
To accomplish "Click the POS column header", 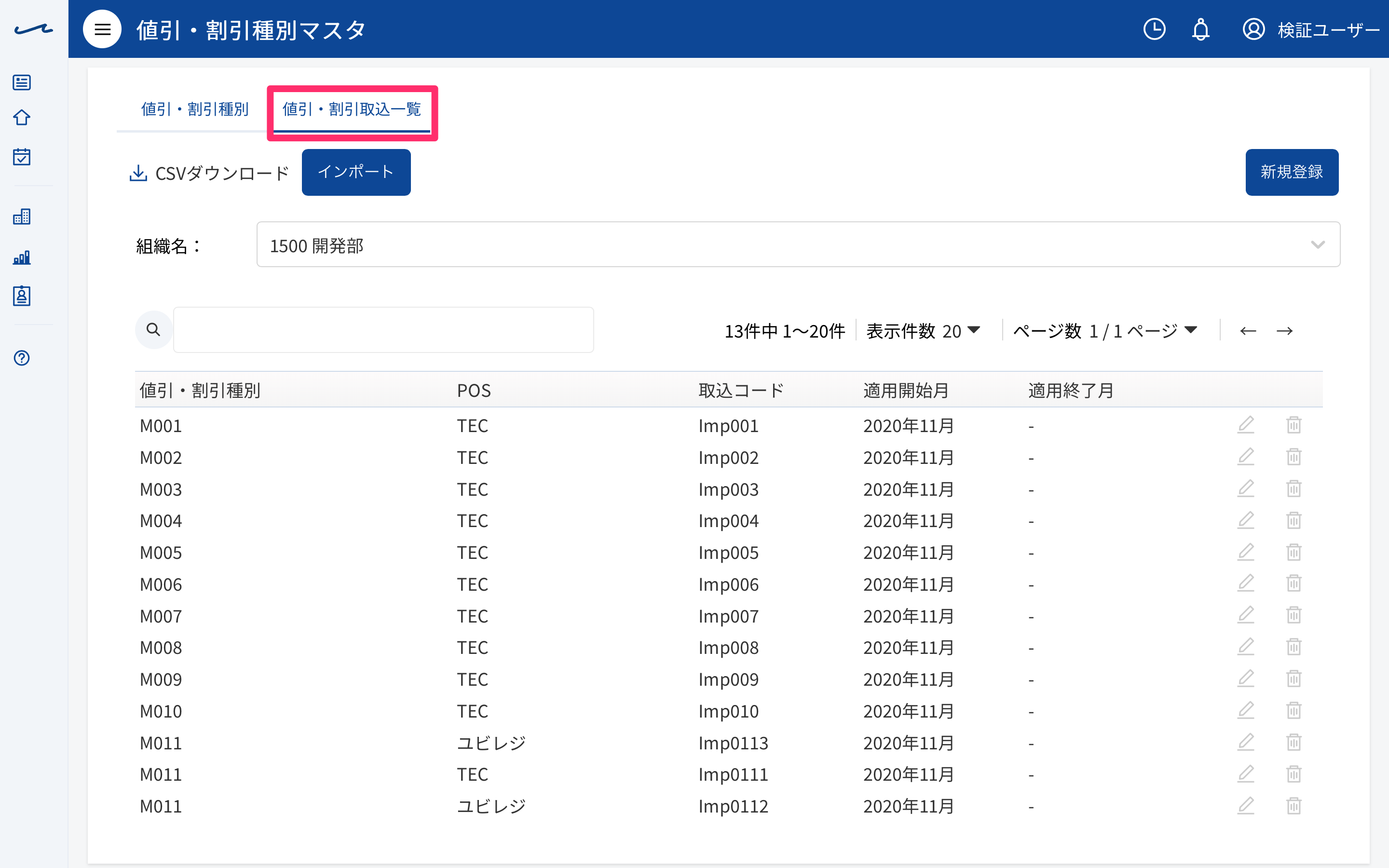I will click(474, 391).
